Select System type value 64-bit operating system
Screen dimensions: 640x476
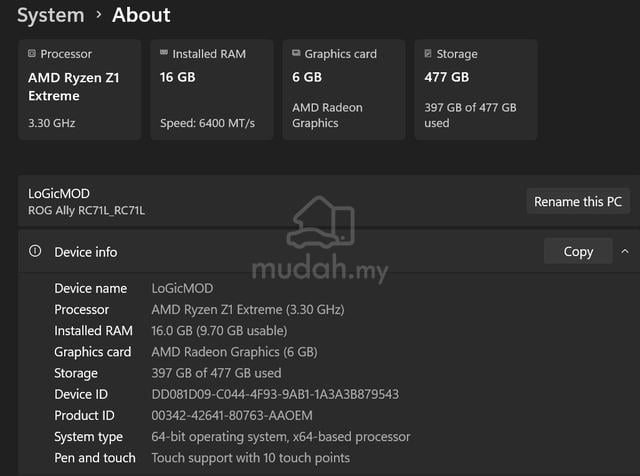pos(281,437)
